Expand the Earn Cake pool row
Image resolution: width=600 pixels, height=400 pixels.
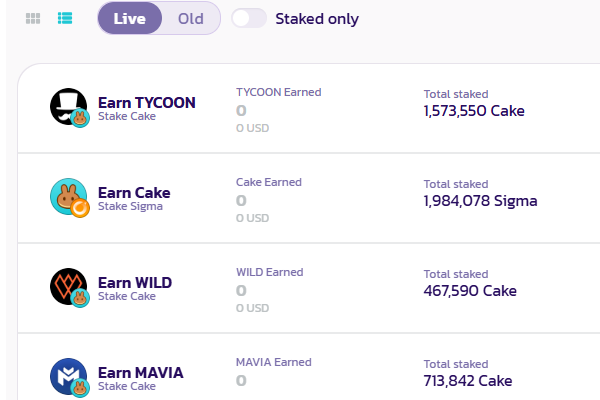coord(134,192)
